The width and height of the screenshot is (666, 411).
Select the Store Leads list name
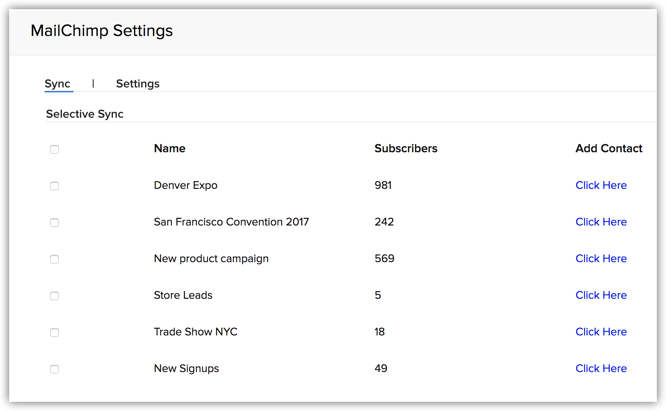183,295
